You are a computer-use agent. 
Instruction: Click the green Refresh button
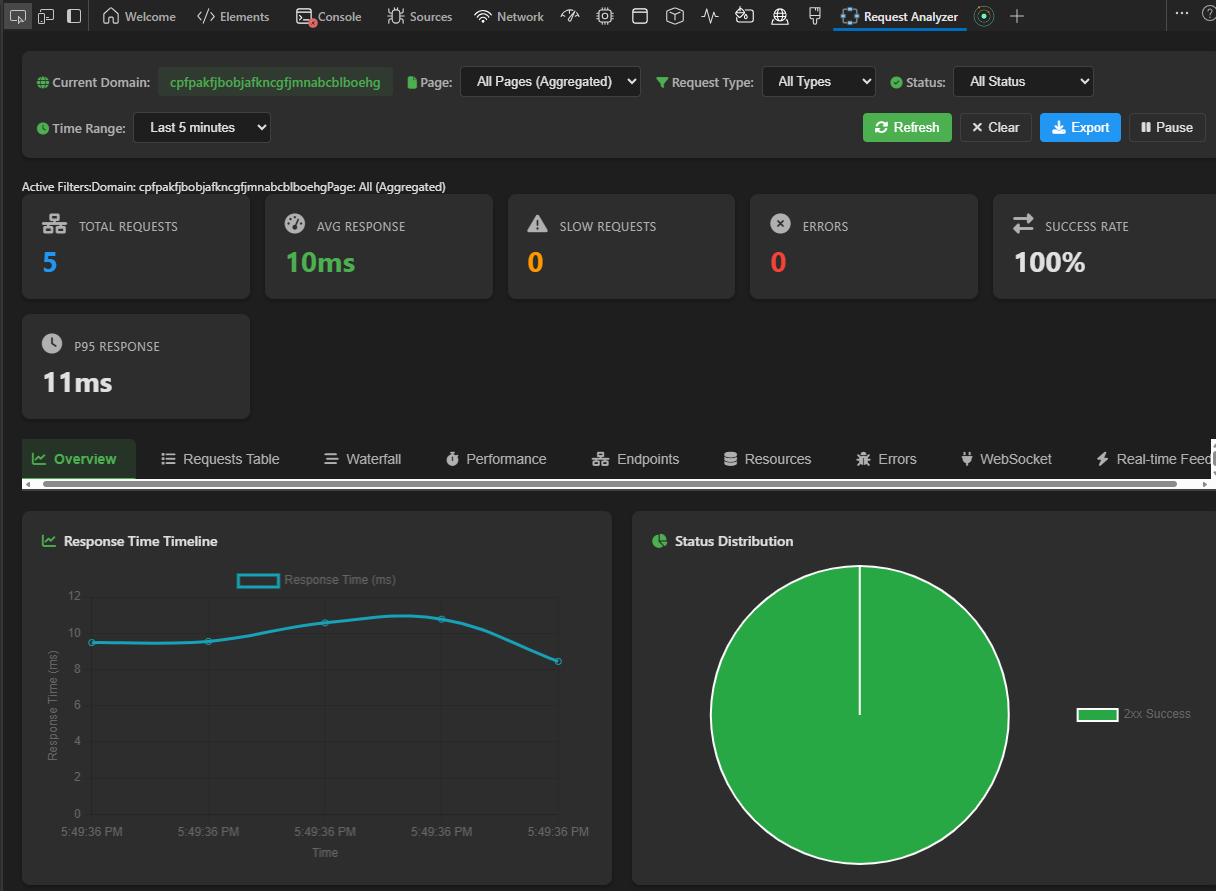(x=907, y=127)
